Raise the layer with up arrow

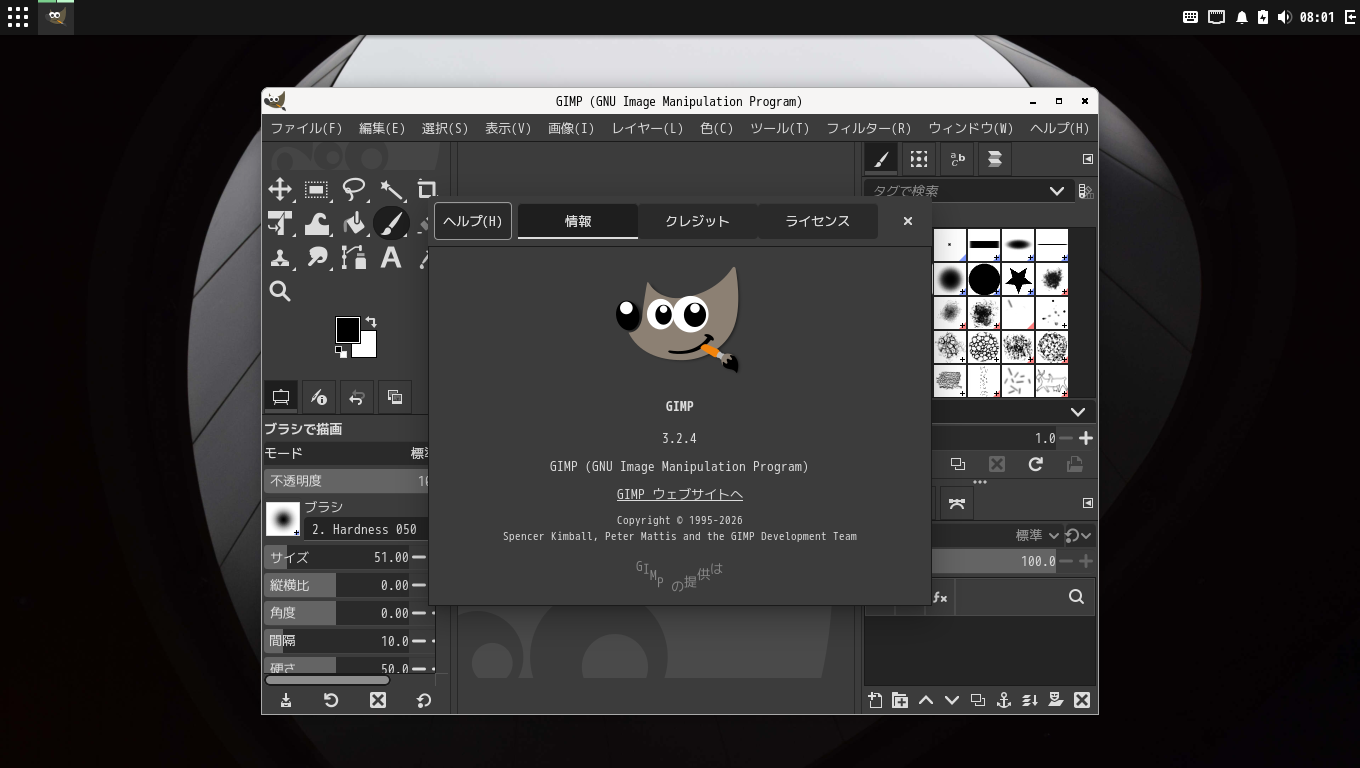tap(926, 700)
